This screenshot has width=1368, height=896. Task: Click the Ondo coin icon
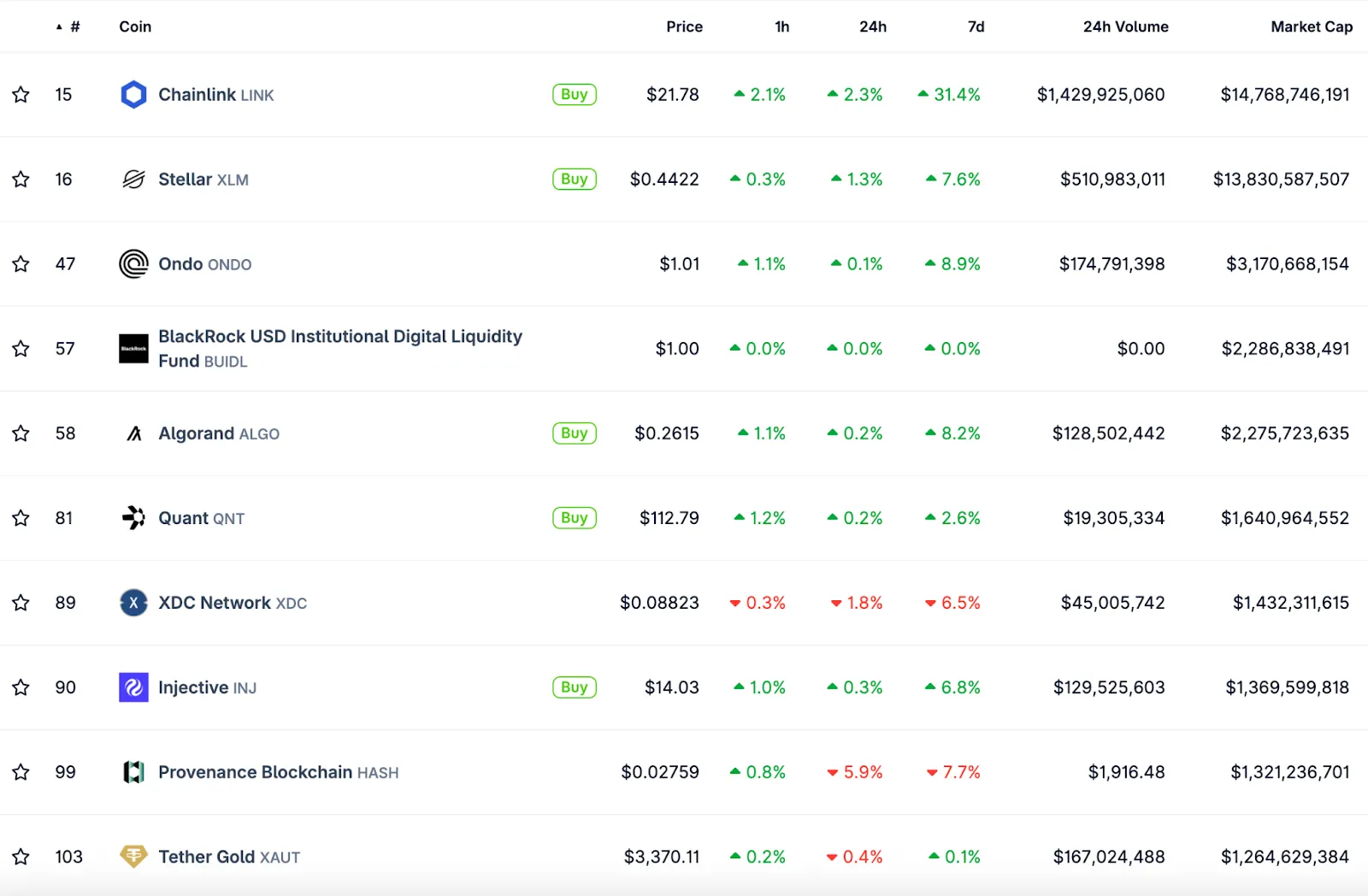133,263
